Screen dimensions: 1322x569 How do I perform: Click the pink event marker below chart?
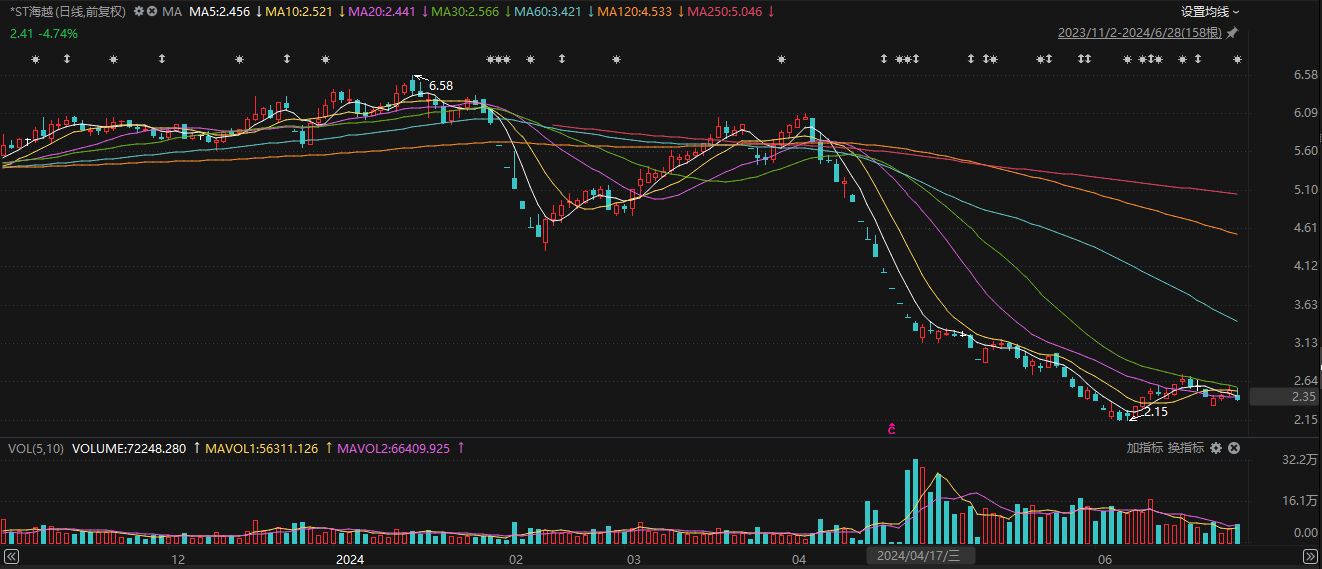890,429
